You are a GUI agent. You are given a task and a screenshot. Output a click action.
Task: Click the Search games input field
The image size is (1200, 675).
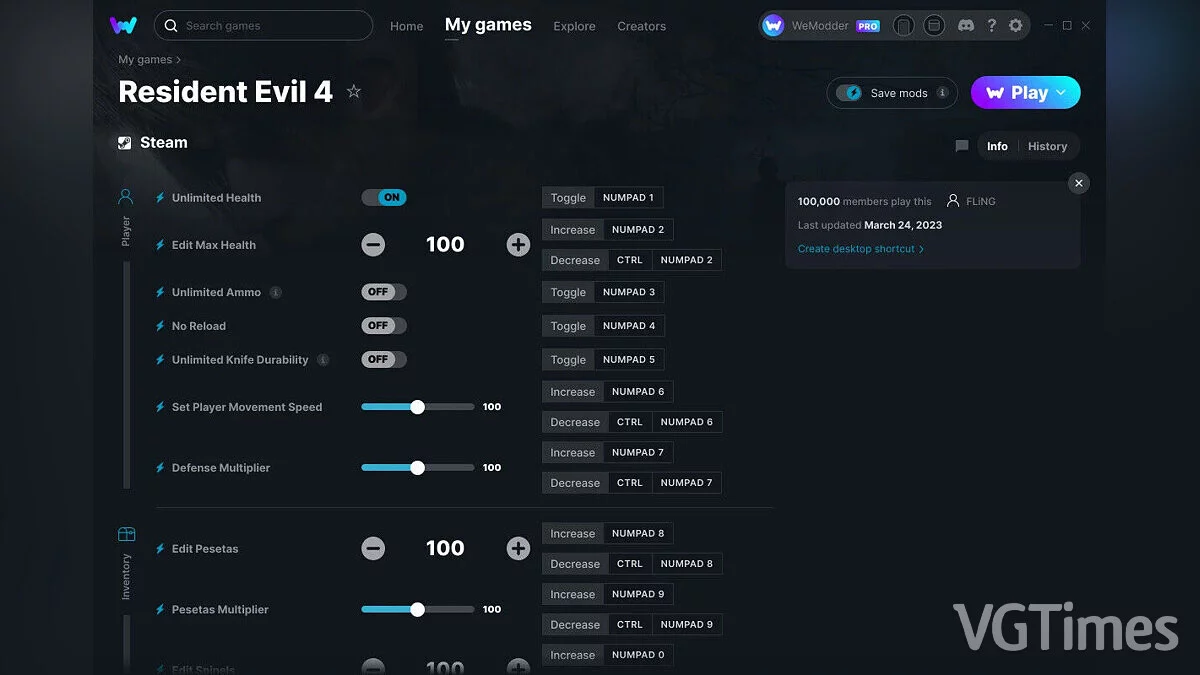[264, 25]
